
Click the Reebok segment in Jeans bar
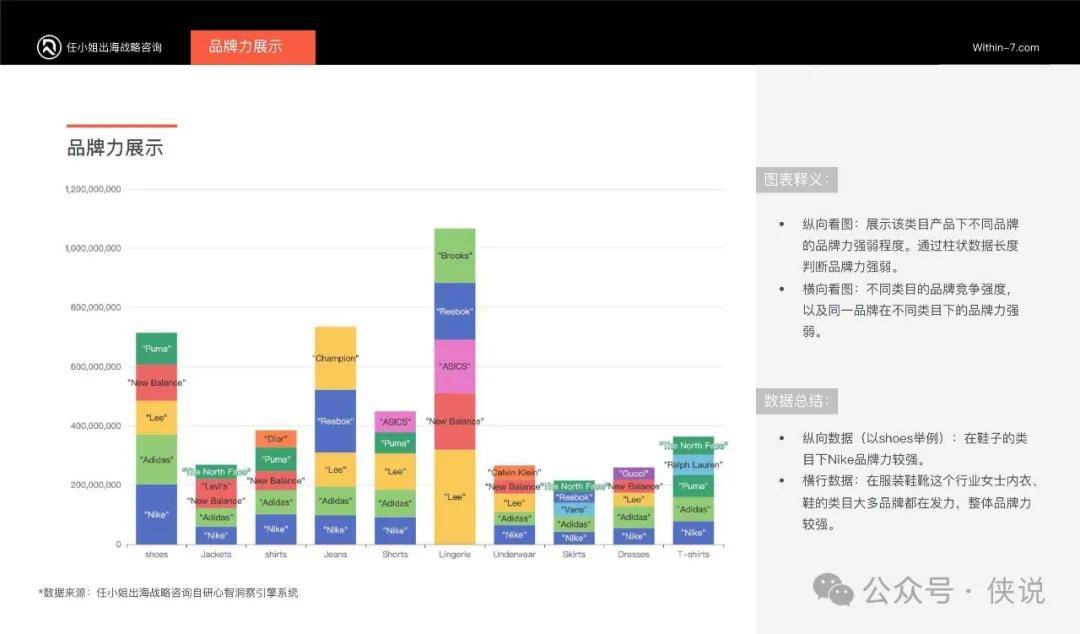point(335,421)
